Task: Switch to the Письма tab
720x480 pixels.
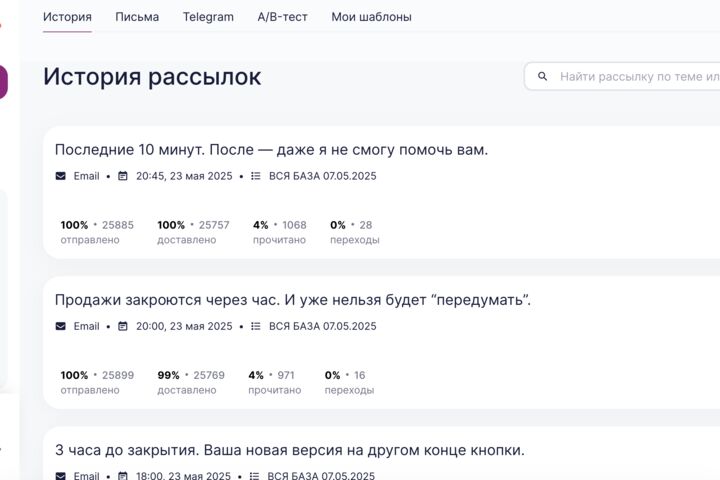Action: (x=137, y=17)
